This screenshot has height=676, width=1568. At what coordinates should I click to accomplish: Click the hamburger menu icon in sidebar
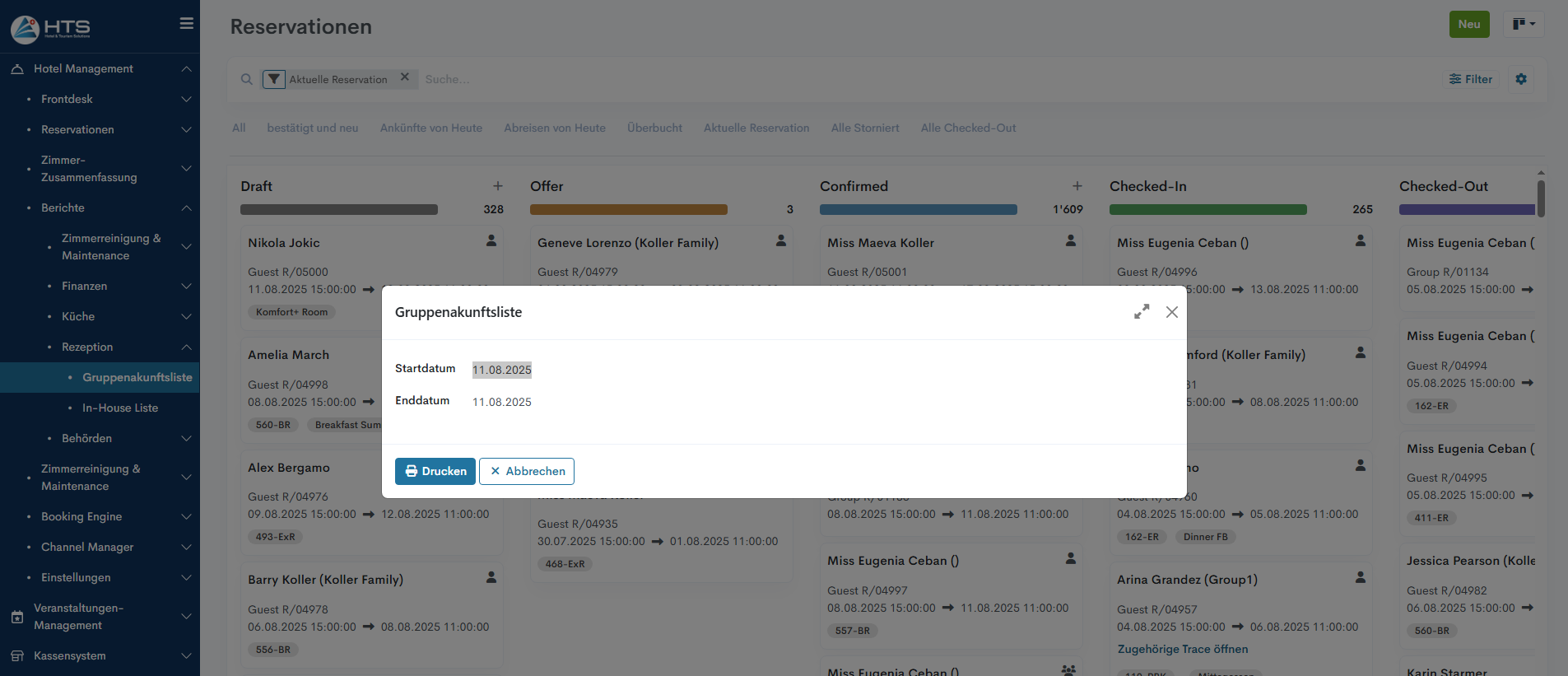187,24
